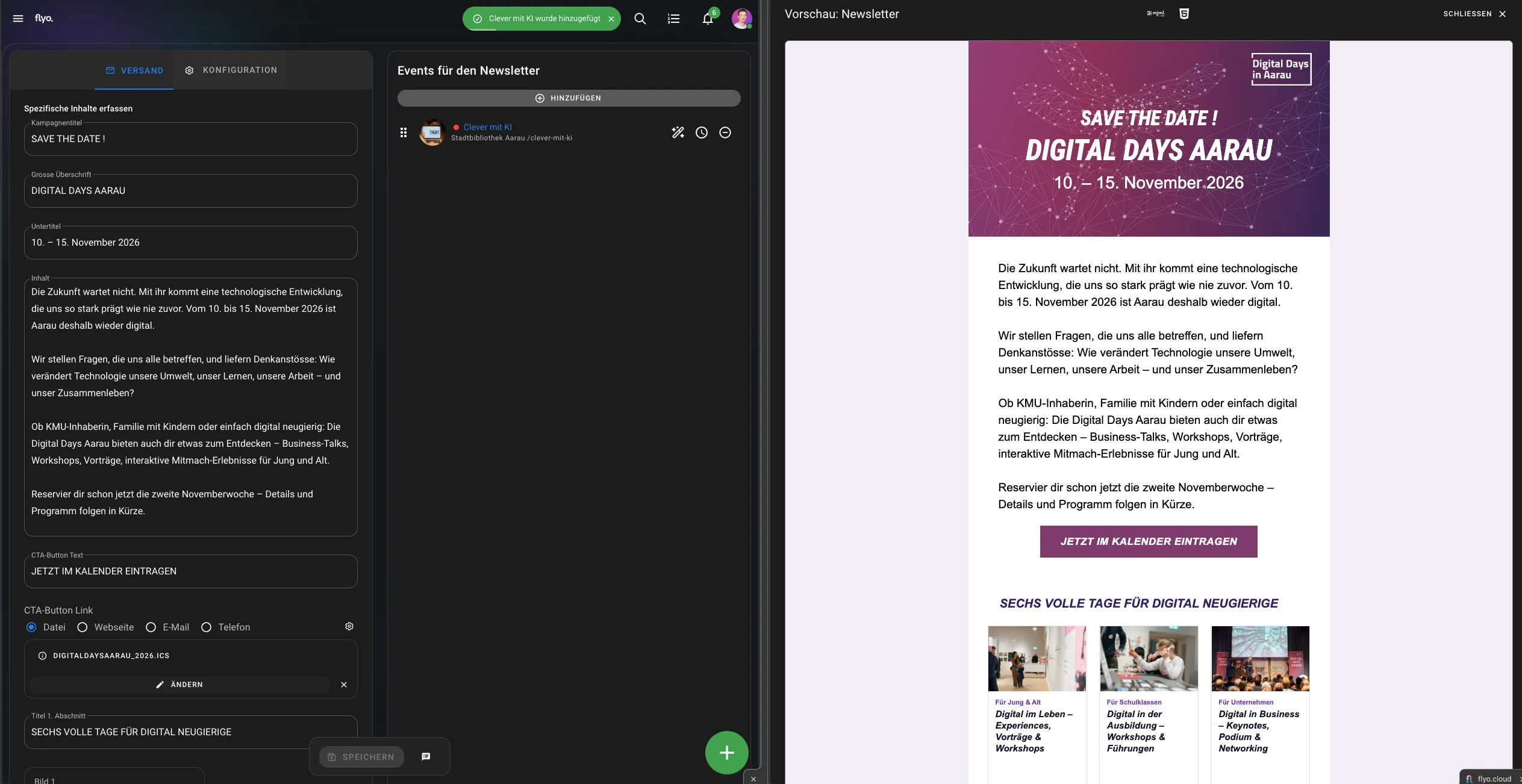
Task: Edit the Untertitel input field
Action: click(191, 243)
